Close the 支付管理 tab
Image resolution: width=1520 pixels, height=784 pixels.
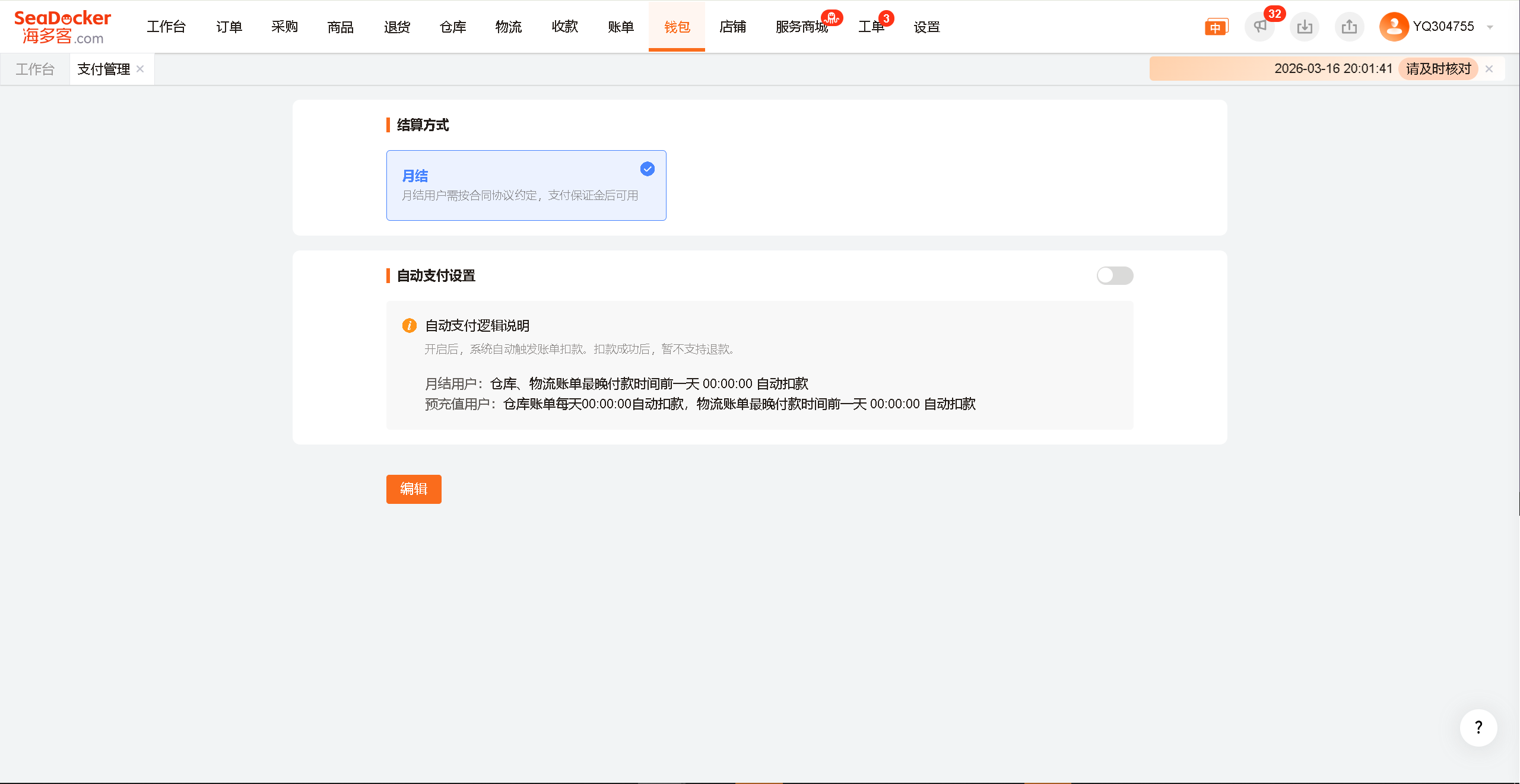tap(140, 69)
